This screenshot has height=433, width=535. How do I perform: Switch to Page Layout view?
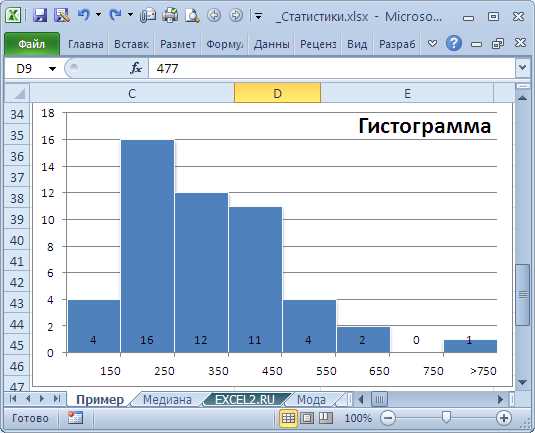(x=307, y=418)
